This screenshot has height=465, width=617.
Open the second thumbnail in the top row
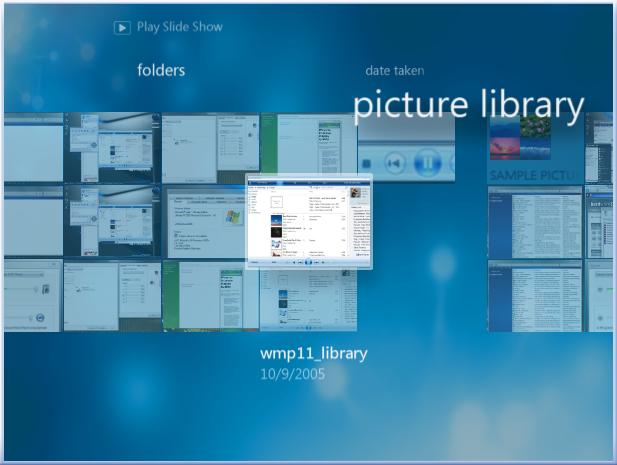pyautogui.click(x=111, y=146)
